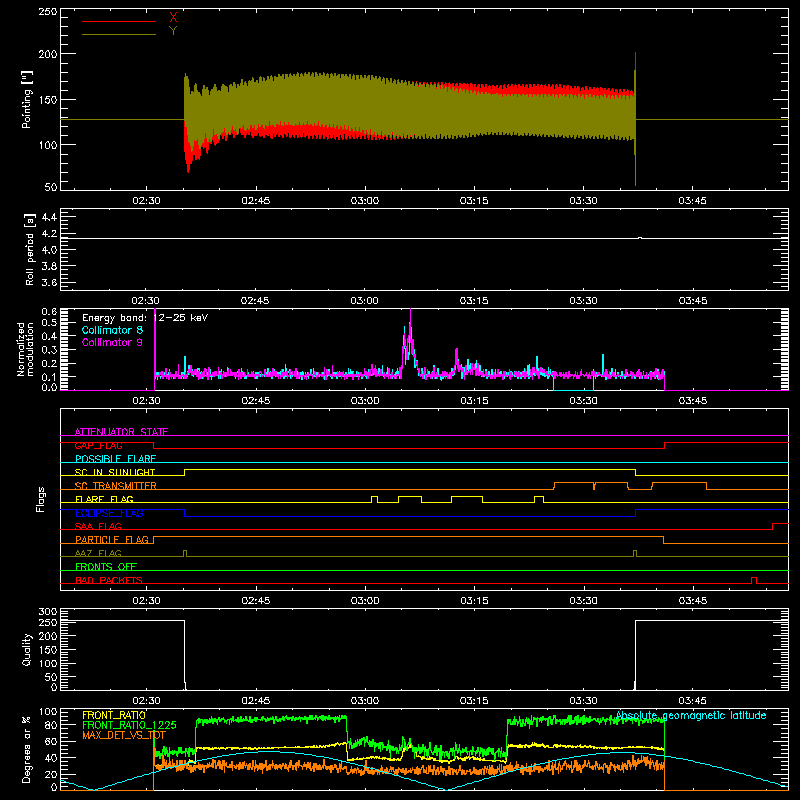Click the yellow FRONT_RATIO legend entry

(114, 715)
